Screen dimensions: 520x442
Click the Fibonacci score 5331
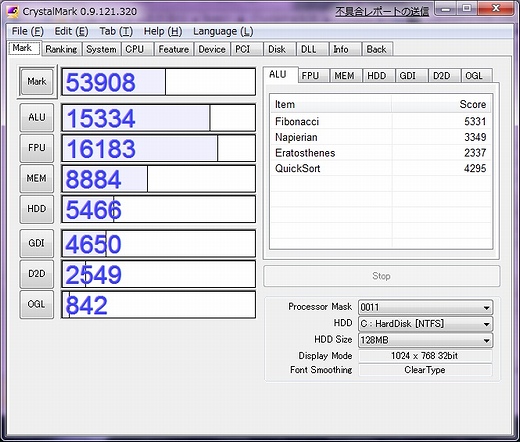[x=475, y=121]
